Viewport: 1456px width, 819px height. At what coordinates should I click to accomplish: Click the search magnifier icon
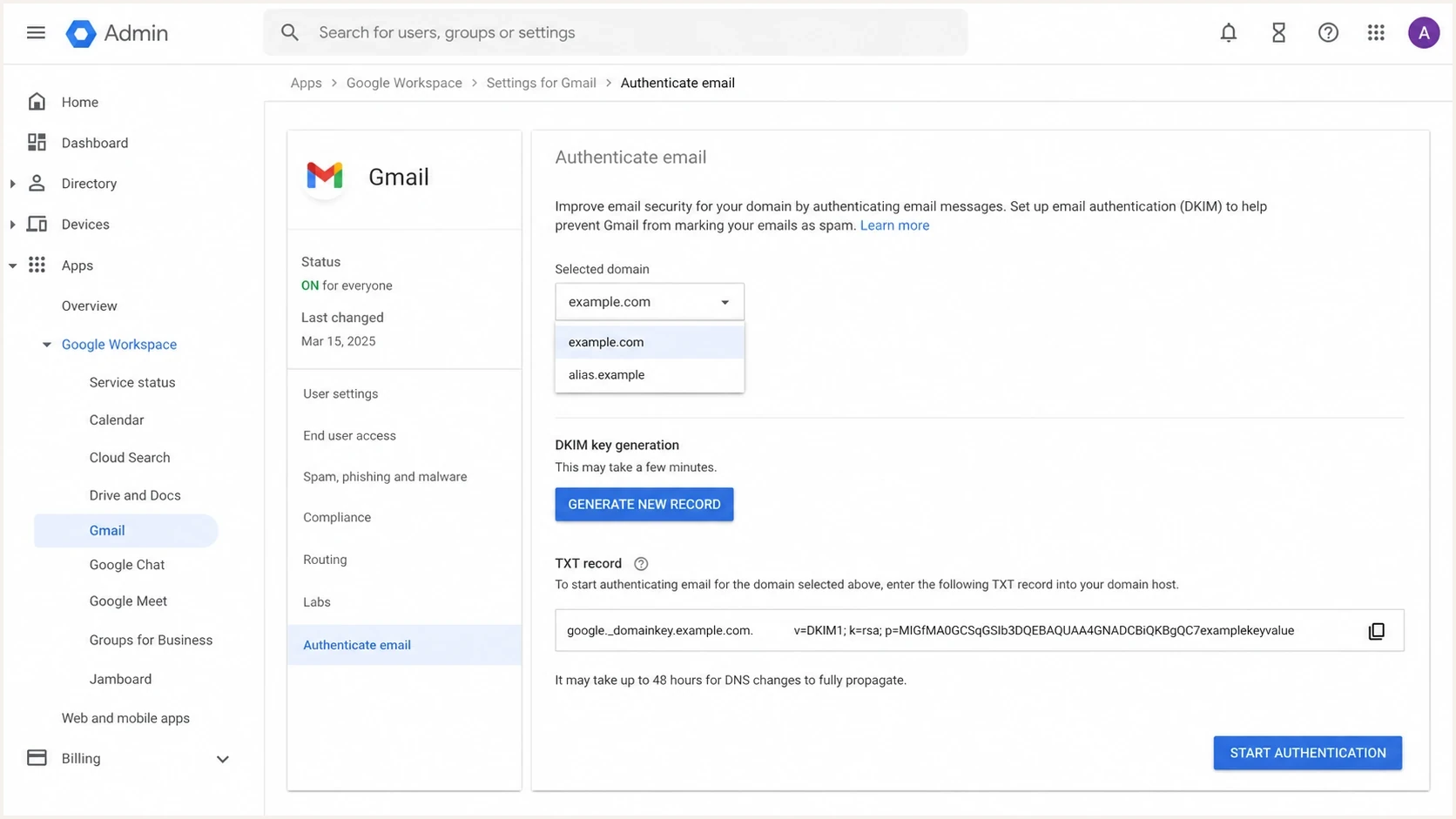click(290, 32)
